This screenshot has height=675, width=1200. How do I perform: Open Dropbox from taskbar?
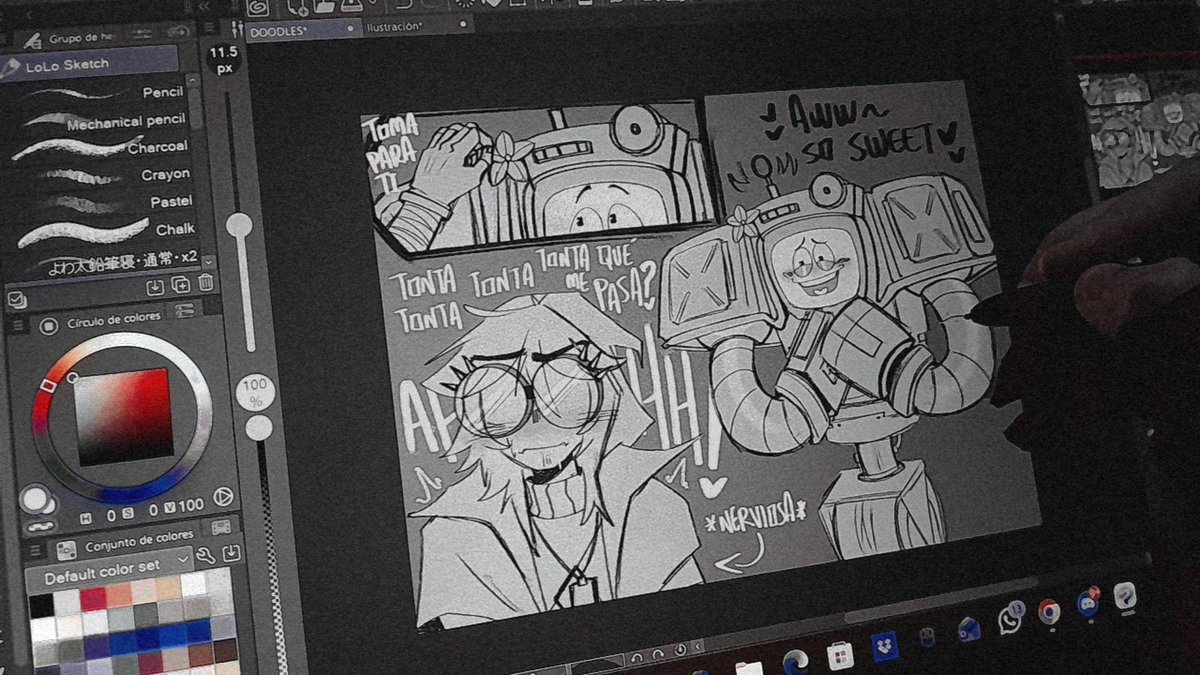coord(885,647)
